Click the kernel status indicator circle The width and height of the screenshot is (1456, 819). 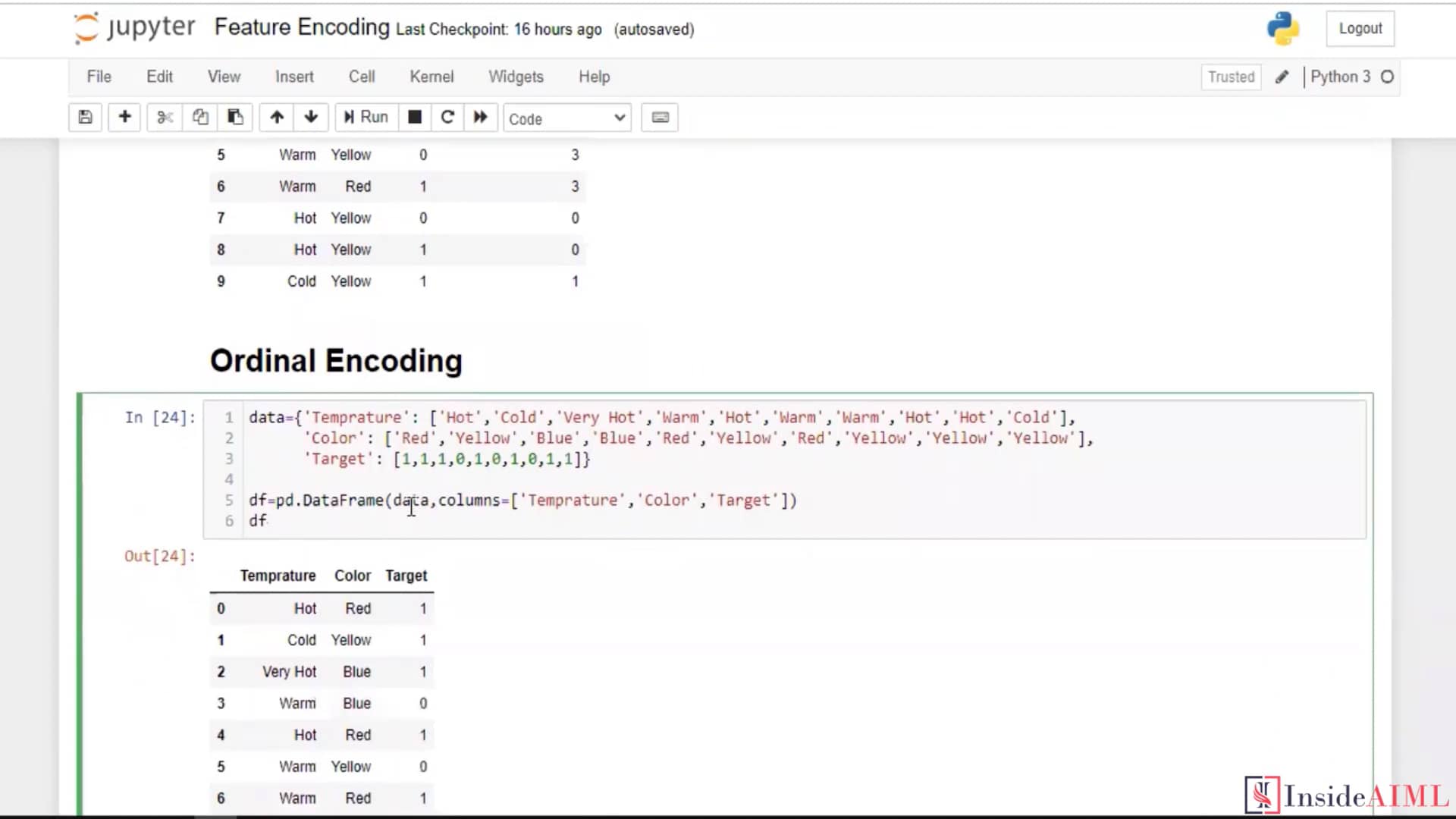pos(1388,77)
